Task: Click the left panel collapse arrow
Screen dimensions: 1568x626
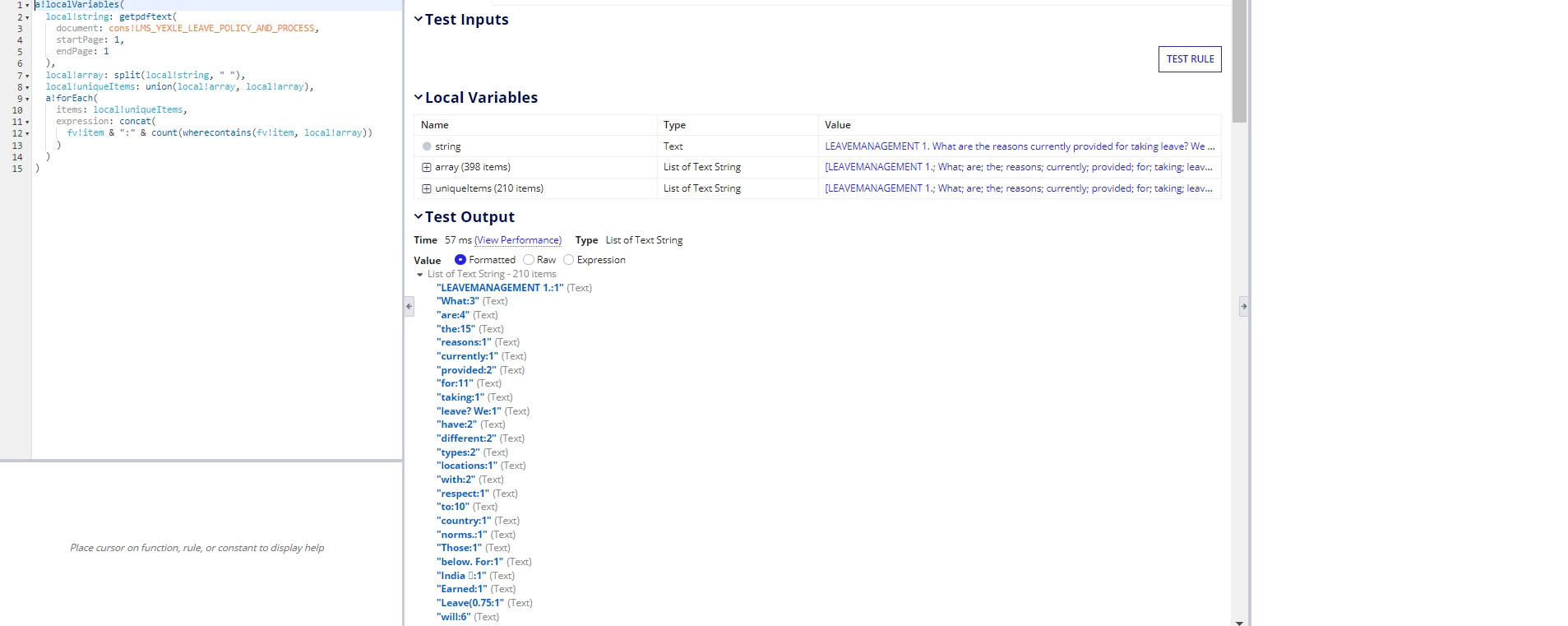Action: click(409, 306)
